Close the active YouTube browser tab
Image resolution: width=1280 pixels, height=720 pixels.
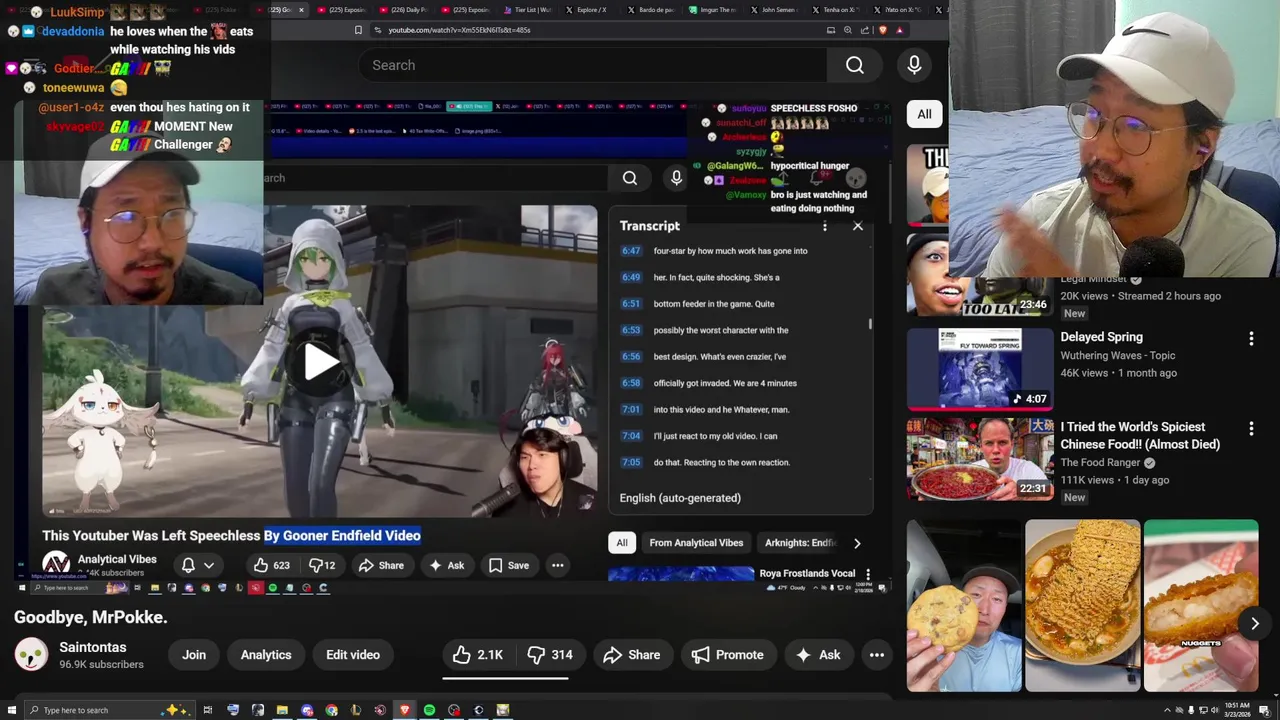click(x=301, y=10)
